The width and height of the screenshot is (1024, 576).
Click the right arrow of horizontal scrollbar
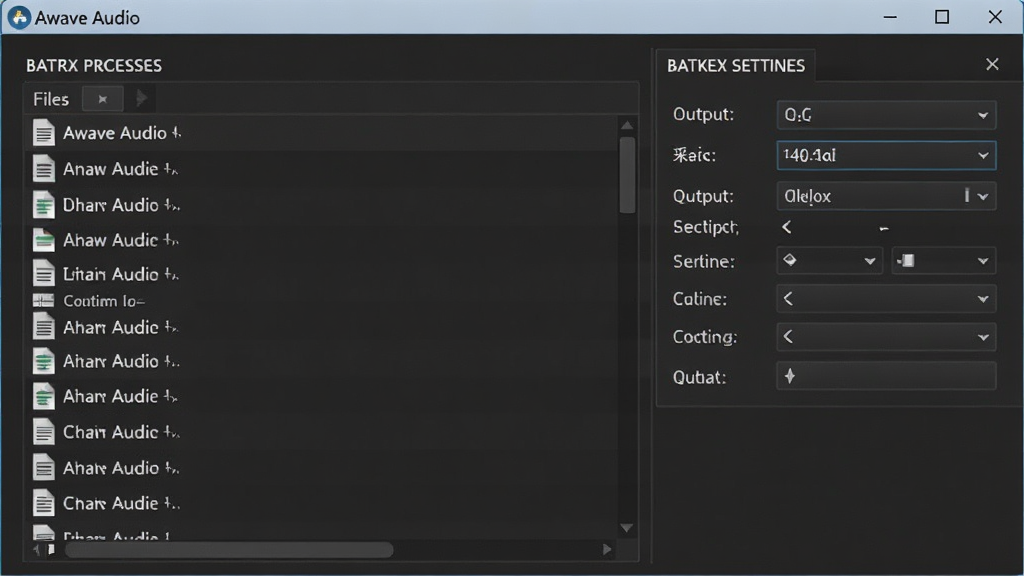tap(607, 550)
